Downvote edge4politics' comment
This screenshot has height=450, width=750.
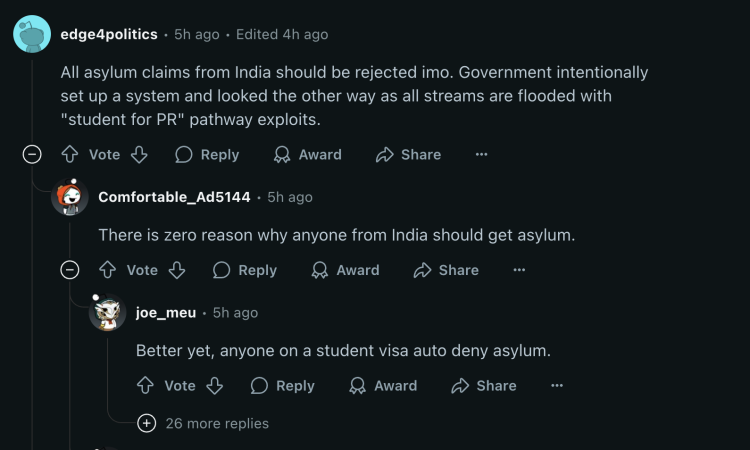tap(139, 154)
